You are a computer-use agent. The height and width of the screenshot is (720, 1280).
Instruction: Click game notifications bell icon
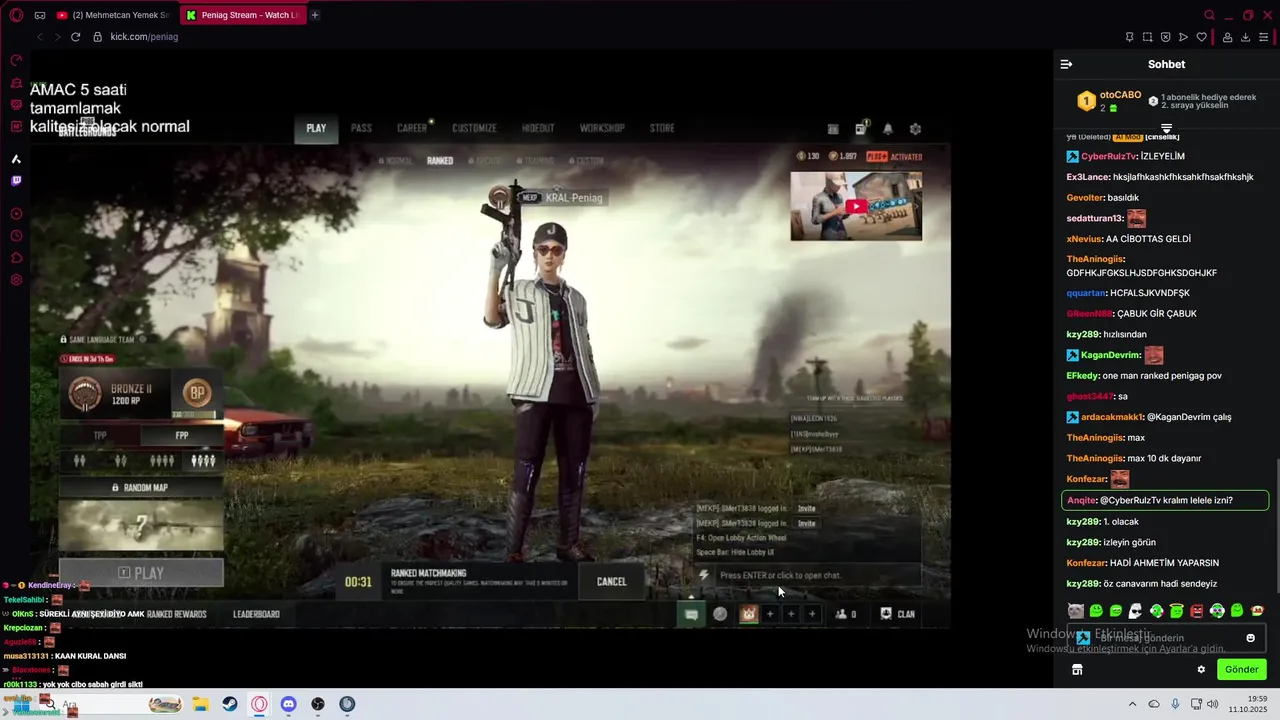[887, 129]
